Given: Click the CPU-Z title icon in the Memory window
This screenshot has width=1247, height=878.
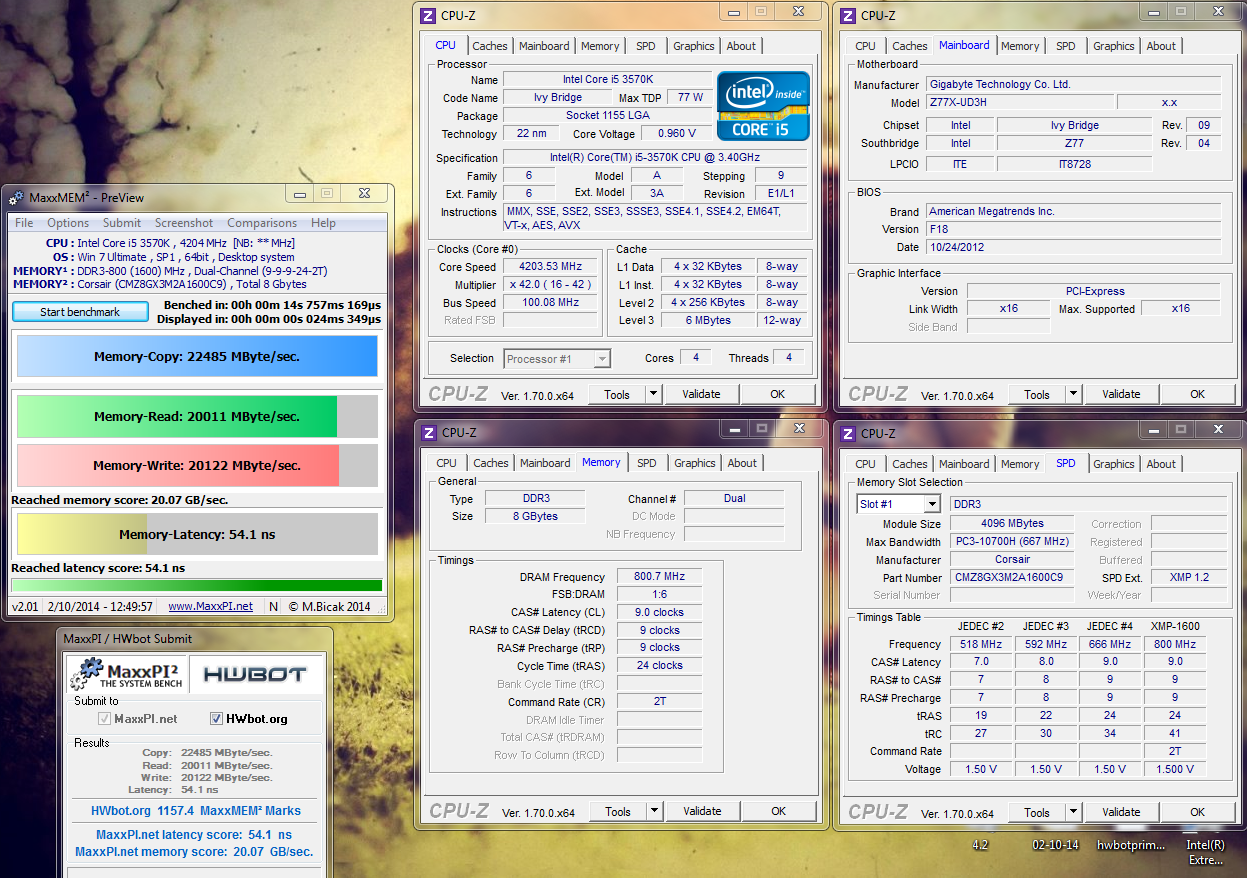Looking at the screenshot, I should (428, 433).
